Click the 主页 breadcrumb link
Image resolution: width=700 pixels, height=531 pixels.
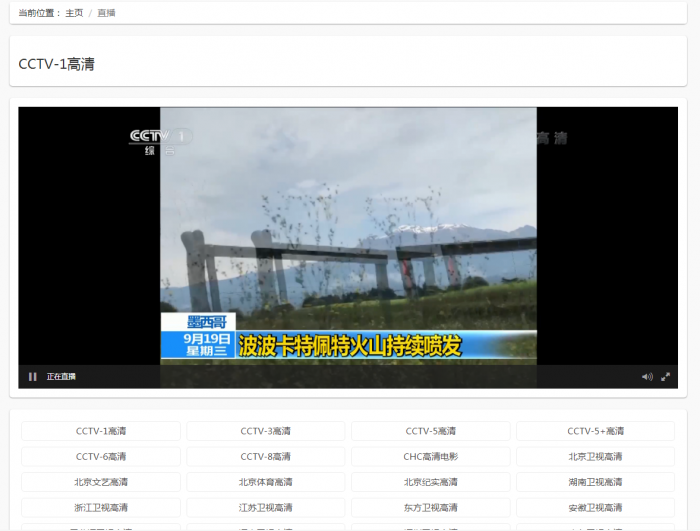pyautogui.click(x=75, y=13)
